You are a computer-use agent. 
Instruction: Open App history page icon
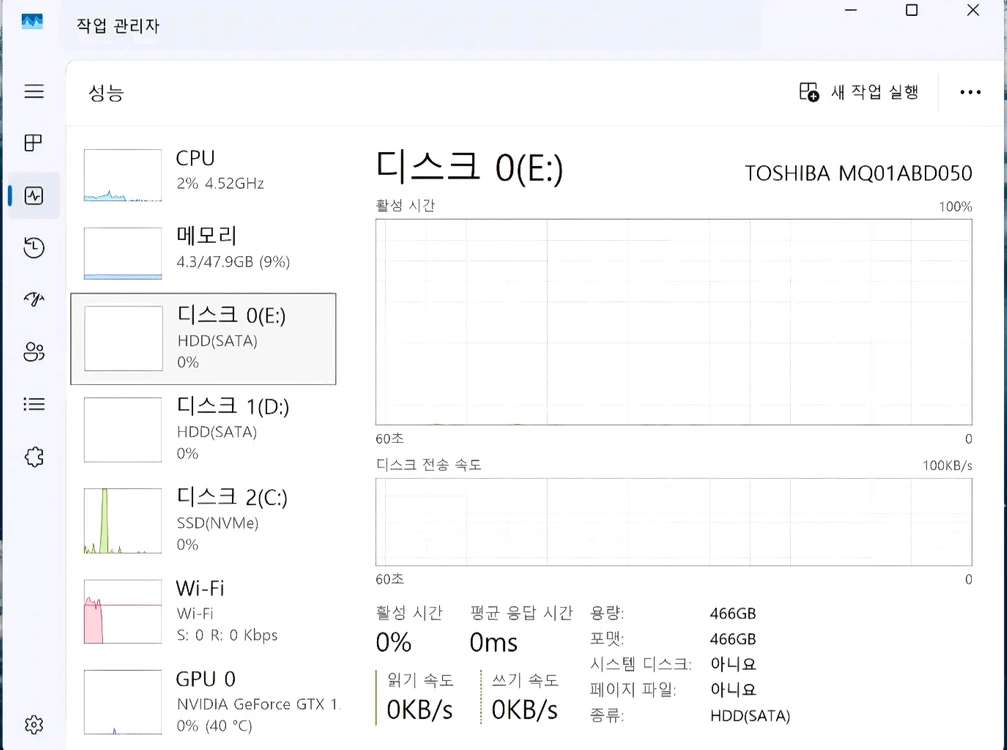pos(34,247)
